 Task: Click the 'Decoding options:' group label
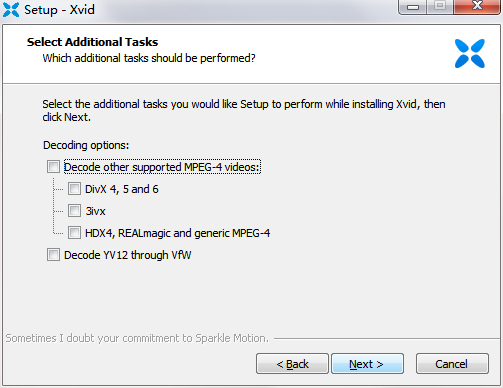[86, 145]
